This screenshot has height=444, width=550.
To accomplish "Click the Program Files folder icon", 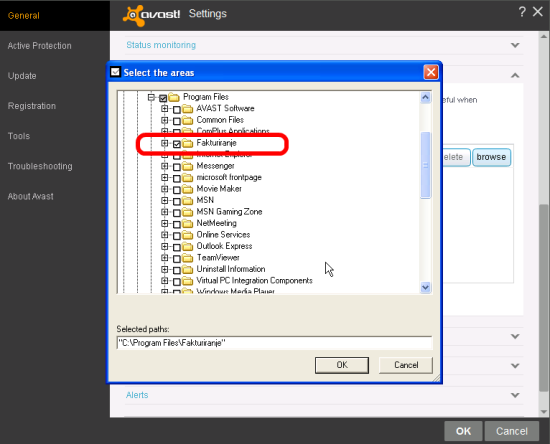I will pyautogui.click(x=174, y=97).
